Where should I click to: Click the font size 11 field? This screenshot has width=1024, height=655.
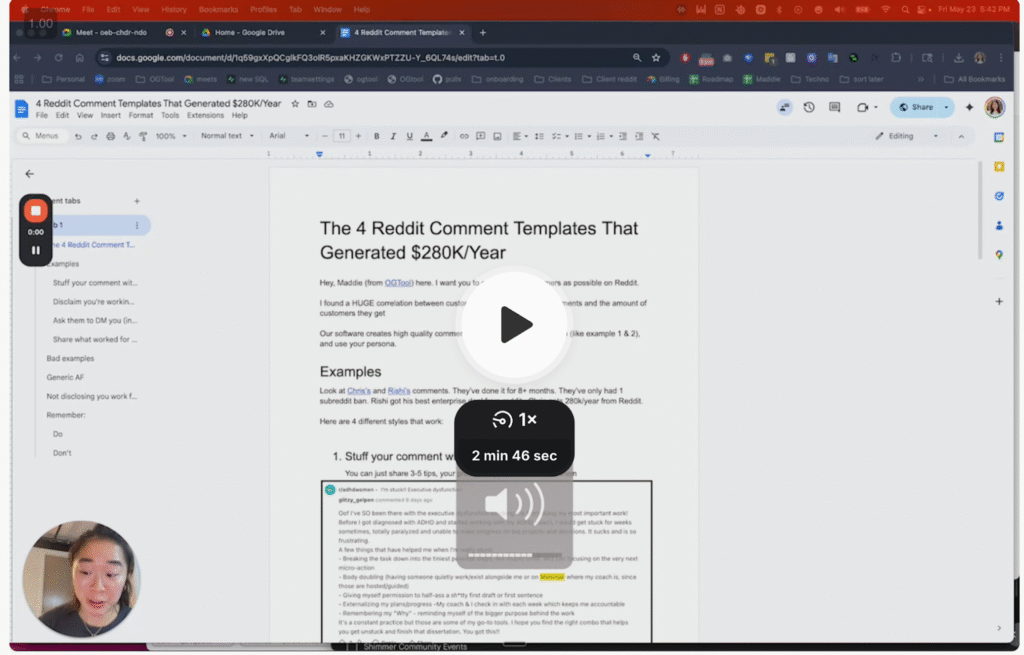point(342,136)
